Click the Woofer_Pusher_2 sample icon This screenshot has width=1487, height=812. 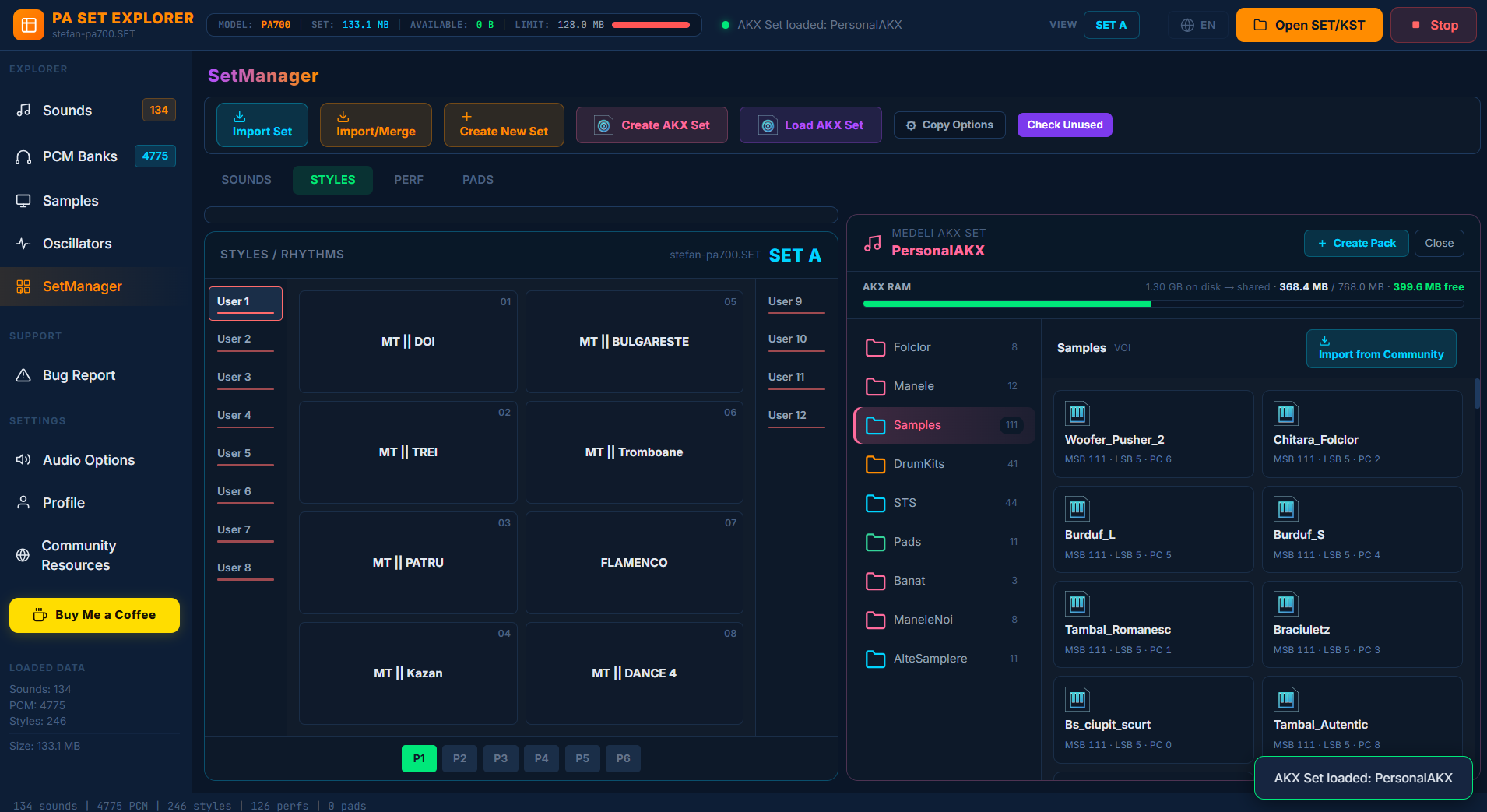(1077, 413)
